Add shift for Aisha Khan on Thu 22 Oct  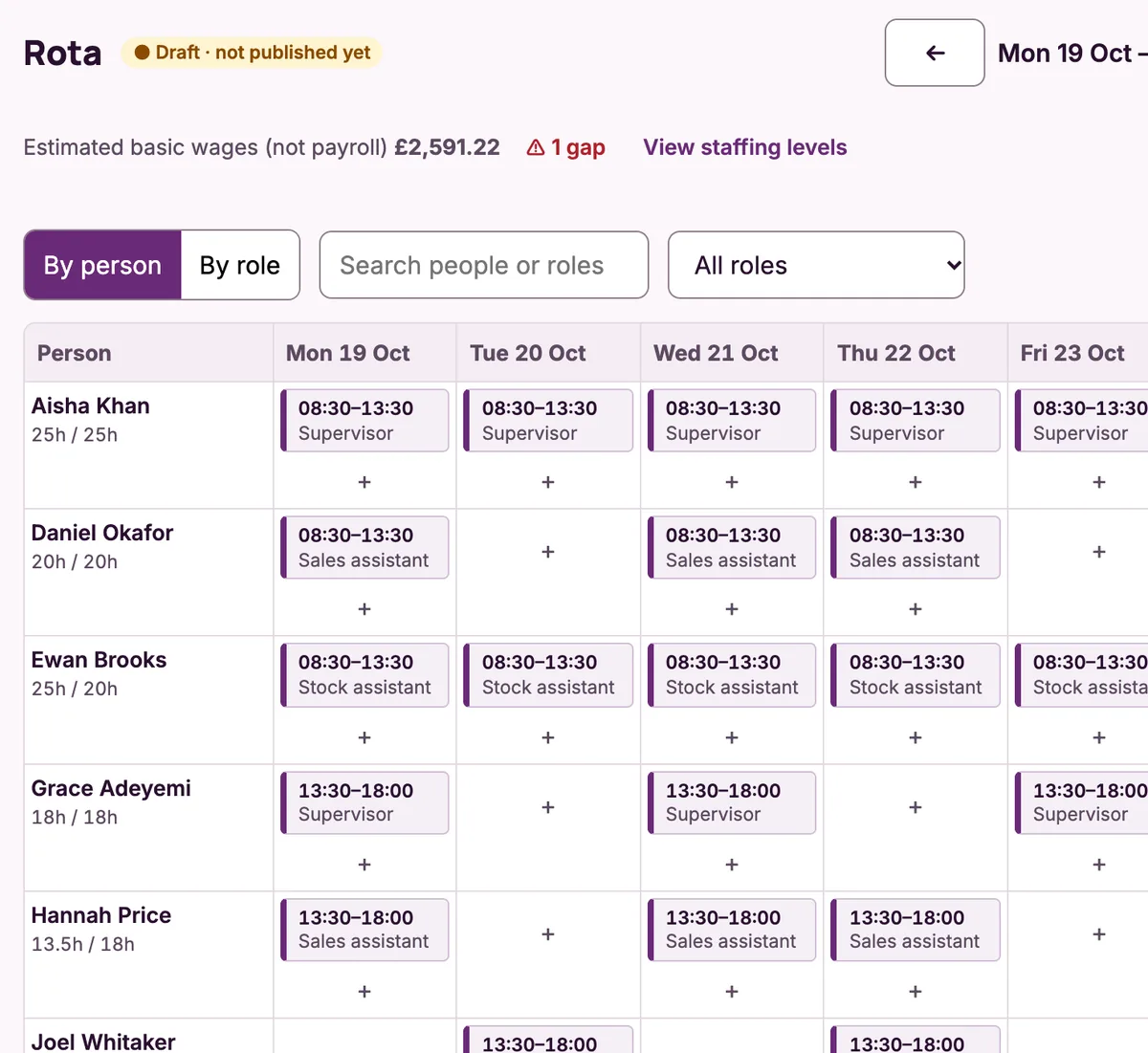pyautogui.click(x=916, y=482)
